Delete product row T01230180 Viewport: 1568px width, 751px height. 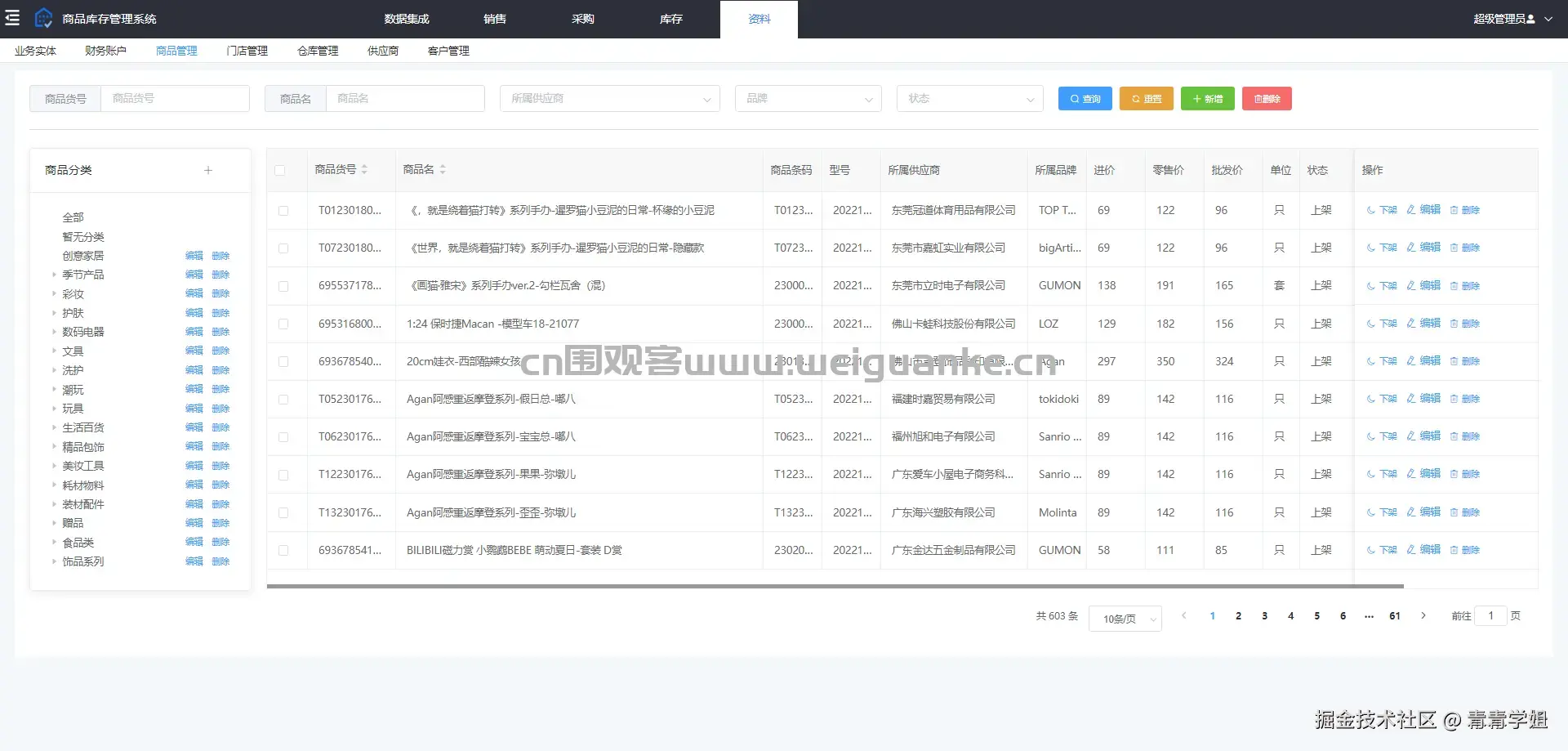[x=1465, y=210]
